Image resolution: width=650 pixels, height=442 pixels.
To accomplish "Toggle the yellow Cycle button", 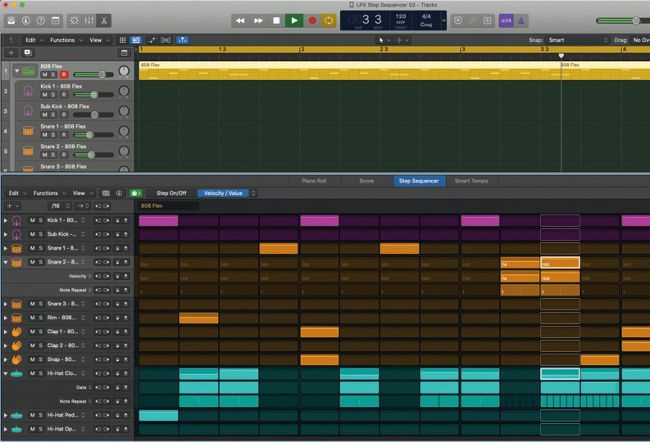I will coord(329,20).
